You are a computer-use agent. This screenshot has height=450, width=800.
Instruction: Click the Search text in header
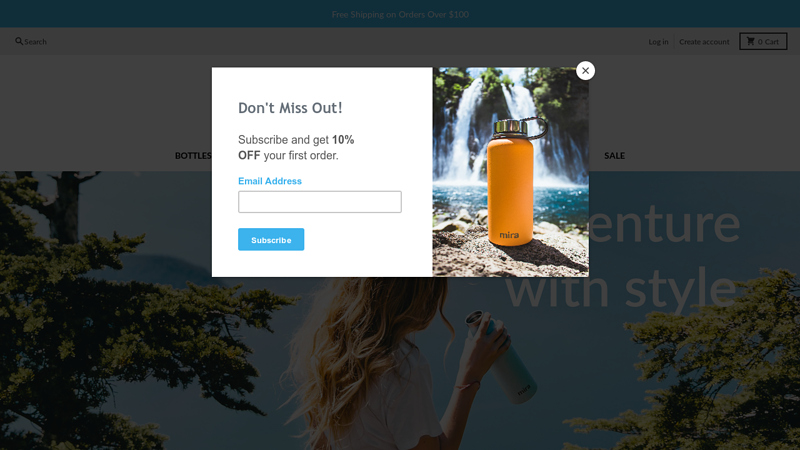35,42
